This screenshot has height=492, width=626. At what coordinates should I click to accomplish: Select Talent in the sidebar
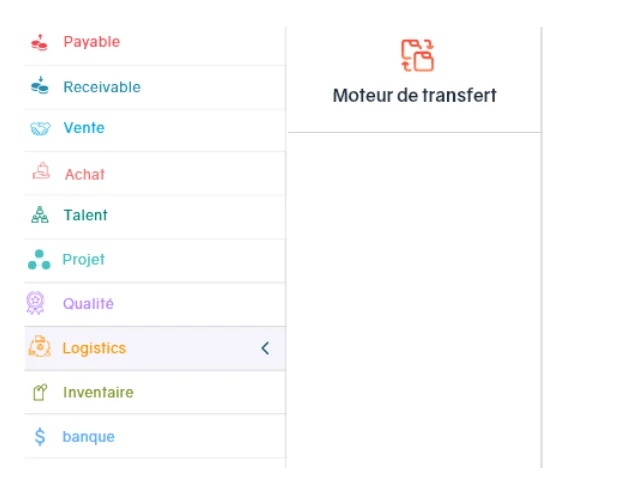pos(85,215)
